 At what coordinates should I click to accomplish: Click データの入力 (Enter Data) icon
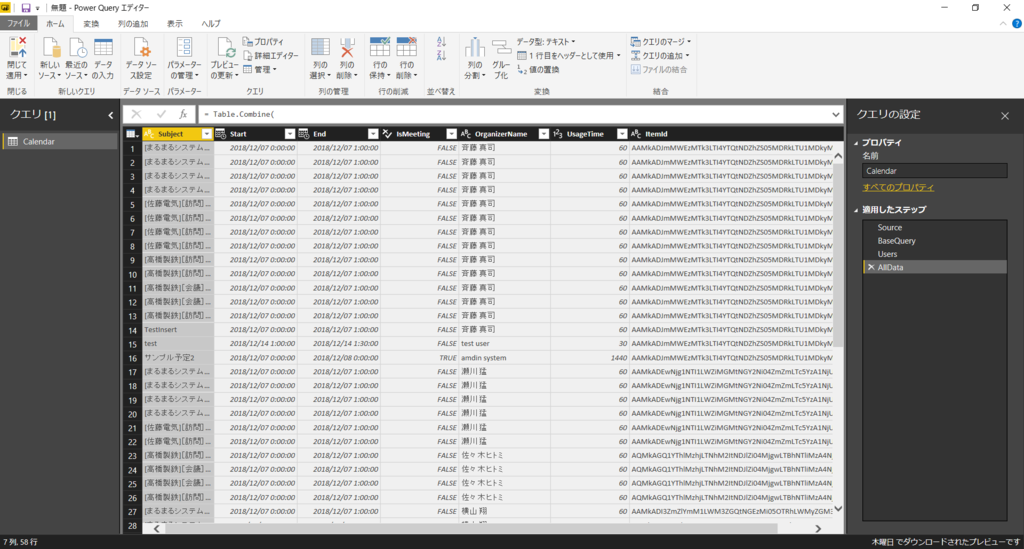(103, 48)
